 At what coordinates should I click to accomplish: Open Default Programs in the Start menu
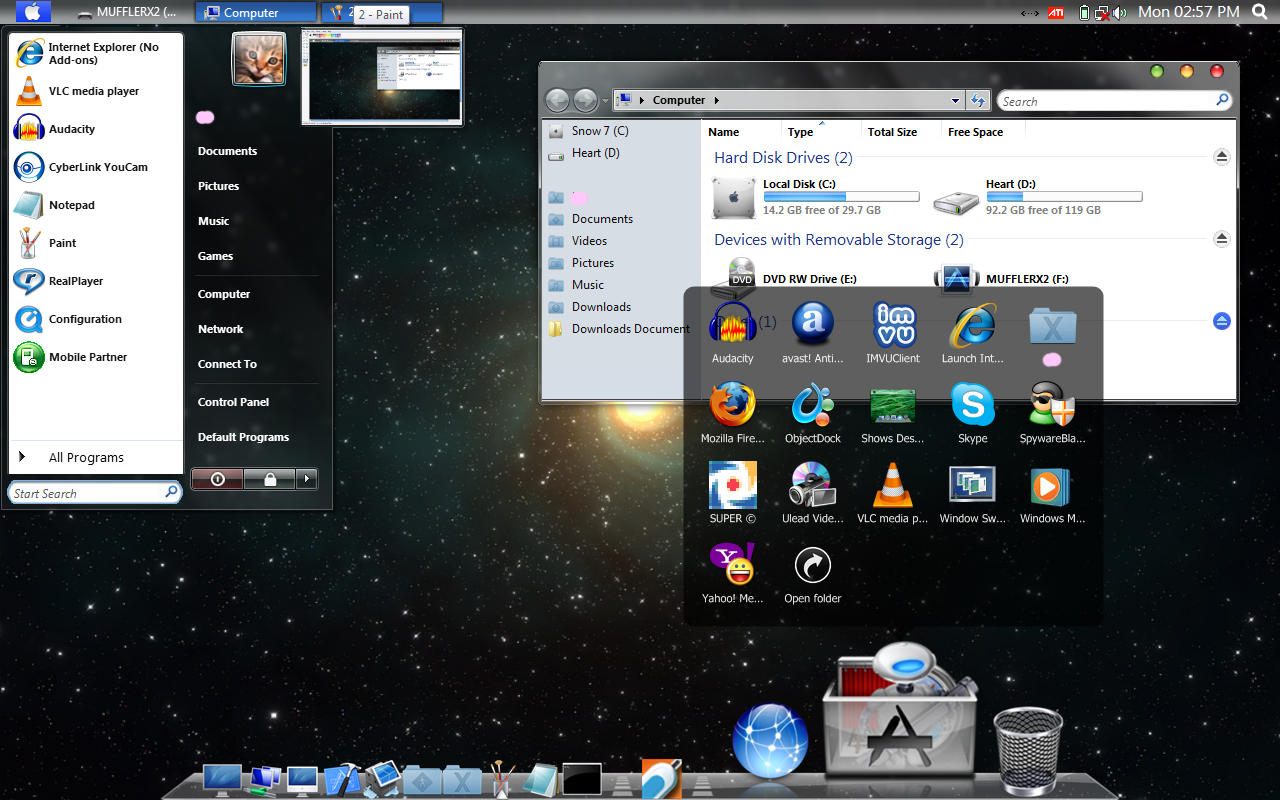(243, 437)
